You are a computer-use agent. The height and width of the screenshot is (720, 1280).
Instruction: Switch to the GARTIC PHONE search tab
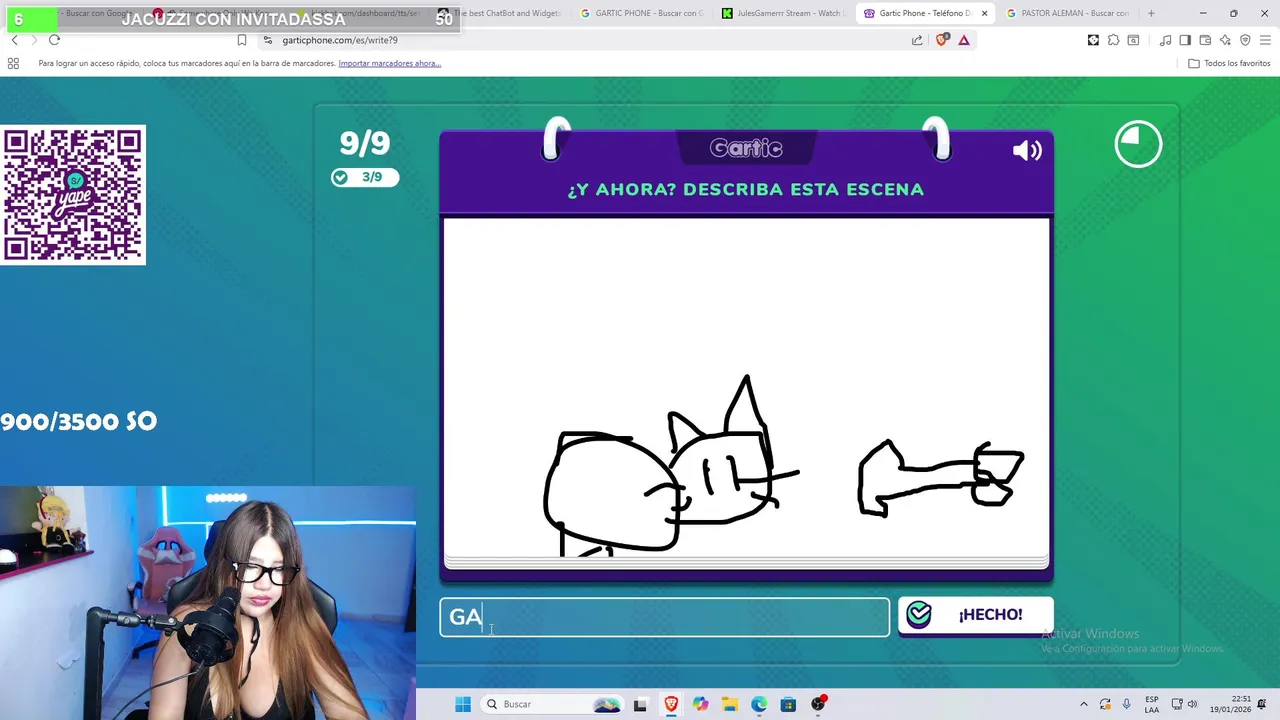[x=643, y=13]
